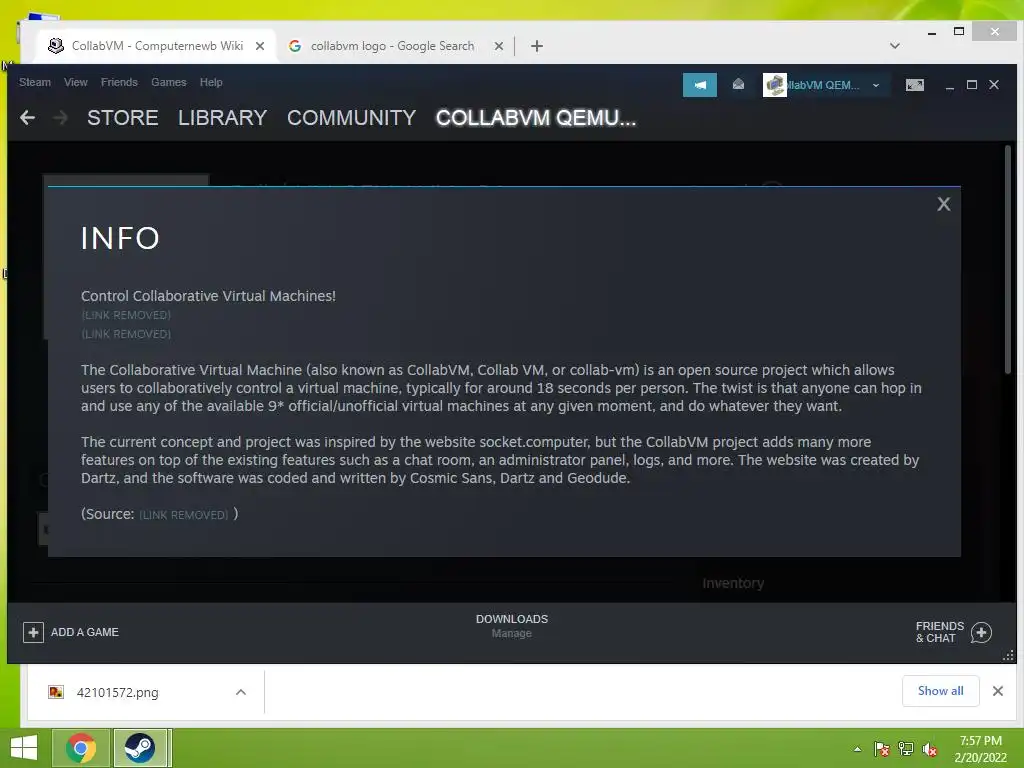Screen dimensions: 1024x768
Task: Open the Steam inbox envelope icon
Action: tap(739, 84)
